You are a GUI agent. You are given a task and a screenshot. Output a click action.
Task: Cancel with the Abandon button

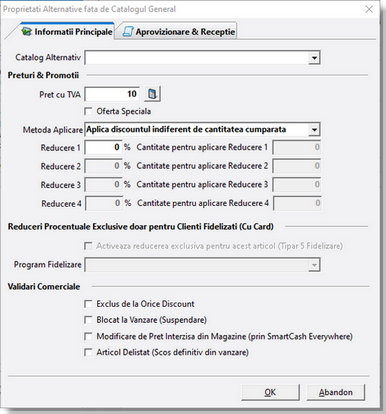tap(336, 392)
